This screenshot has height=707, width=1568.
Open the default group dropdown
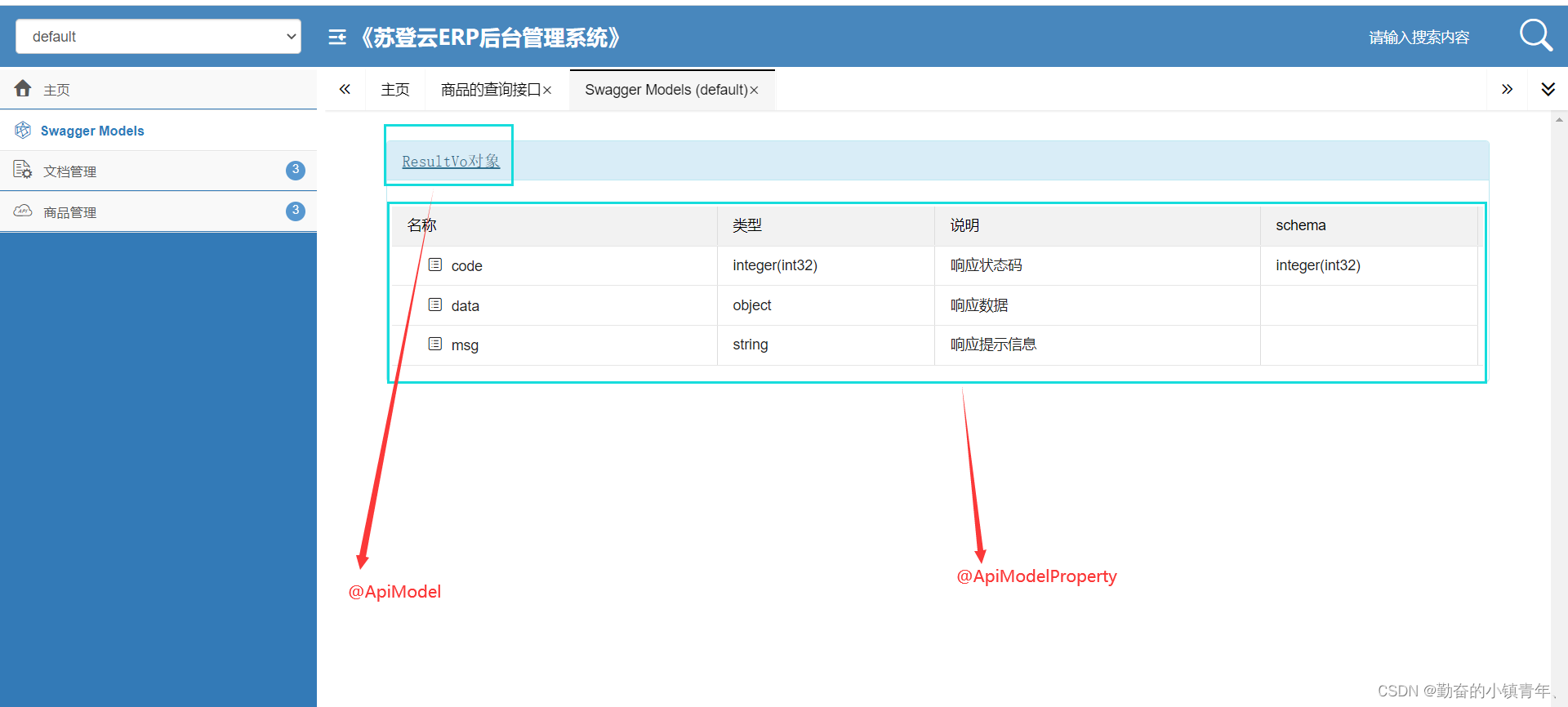point(158,37)
